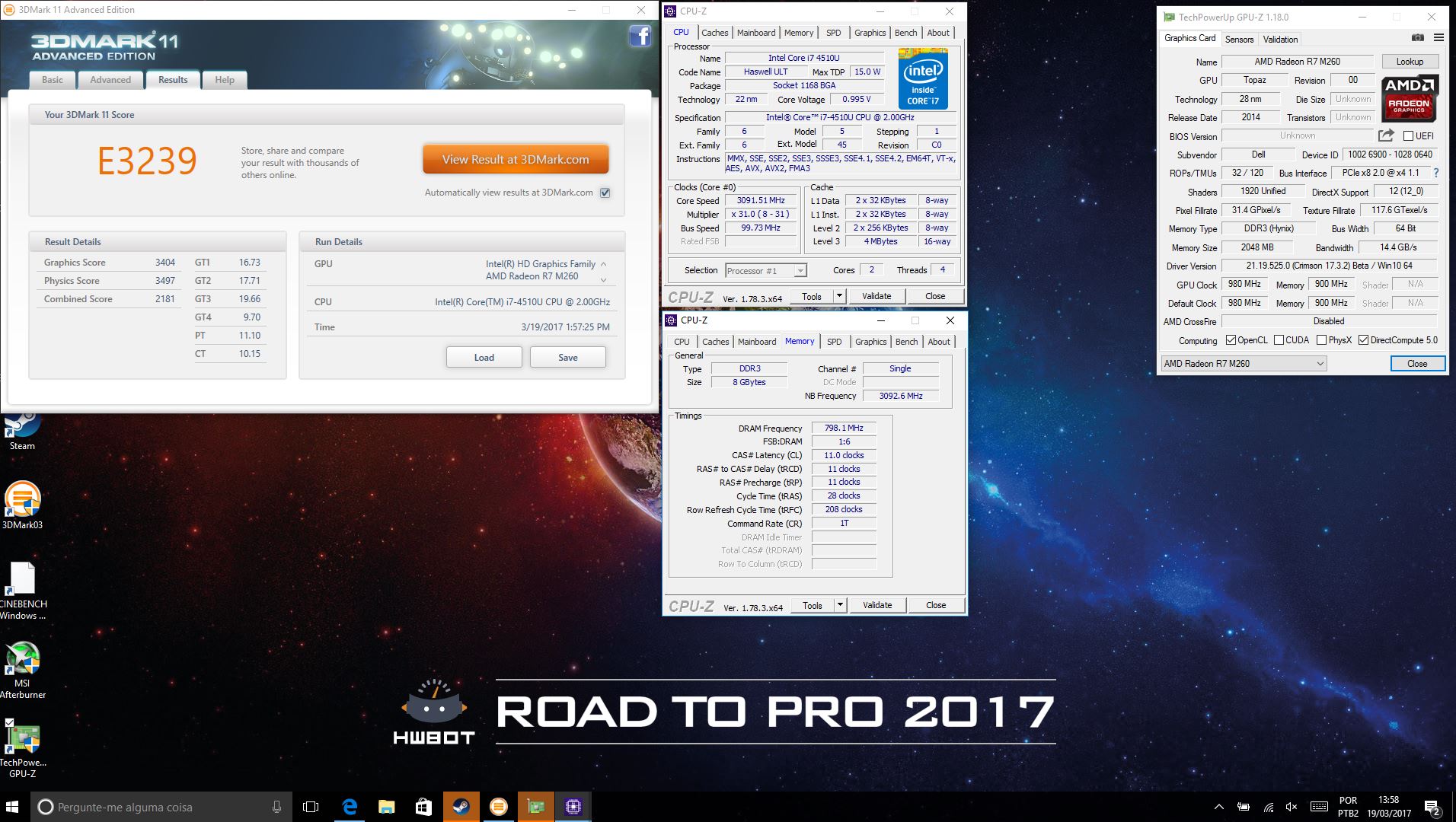Click touch keyboard tray icon

[x=1320, y=807]
